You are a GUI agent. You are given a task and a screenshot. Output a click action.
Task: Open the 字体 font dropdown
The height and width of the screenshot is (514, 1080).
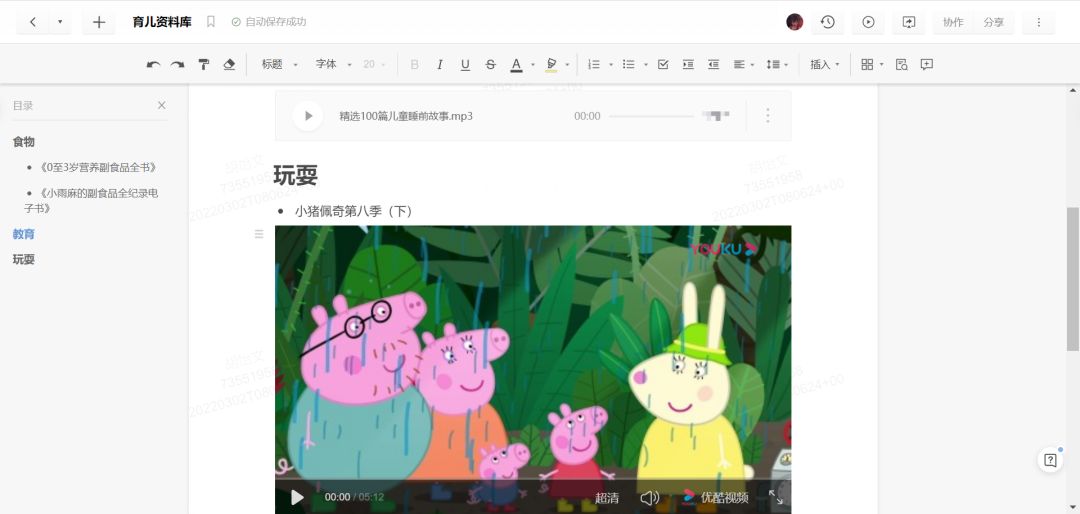333,64
